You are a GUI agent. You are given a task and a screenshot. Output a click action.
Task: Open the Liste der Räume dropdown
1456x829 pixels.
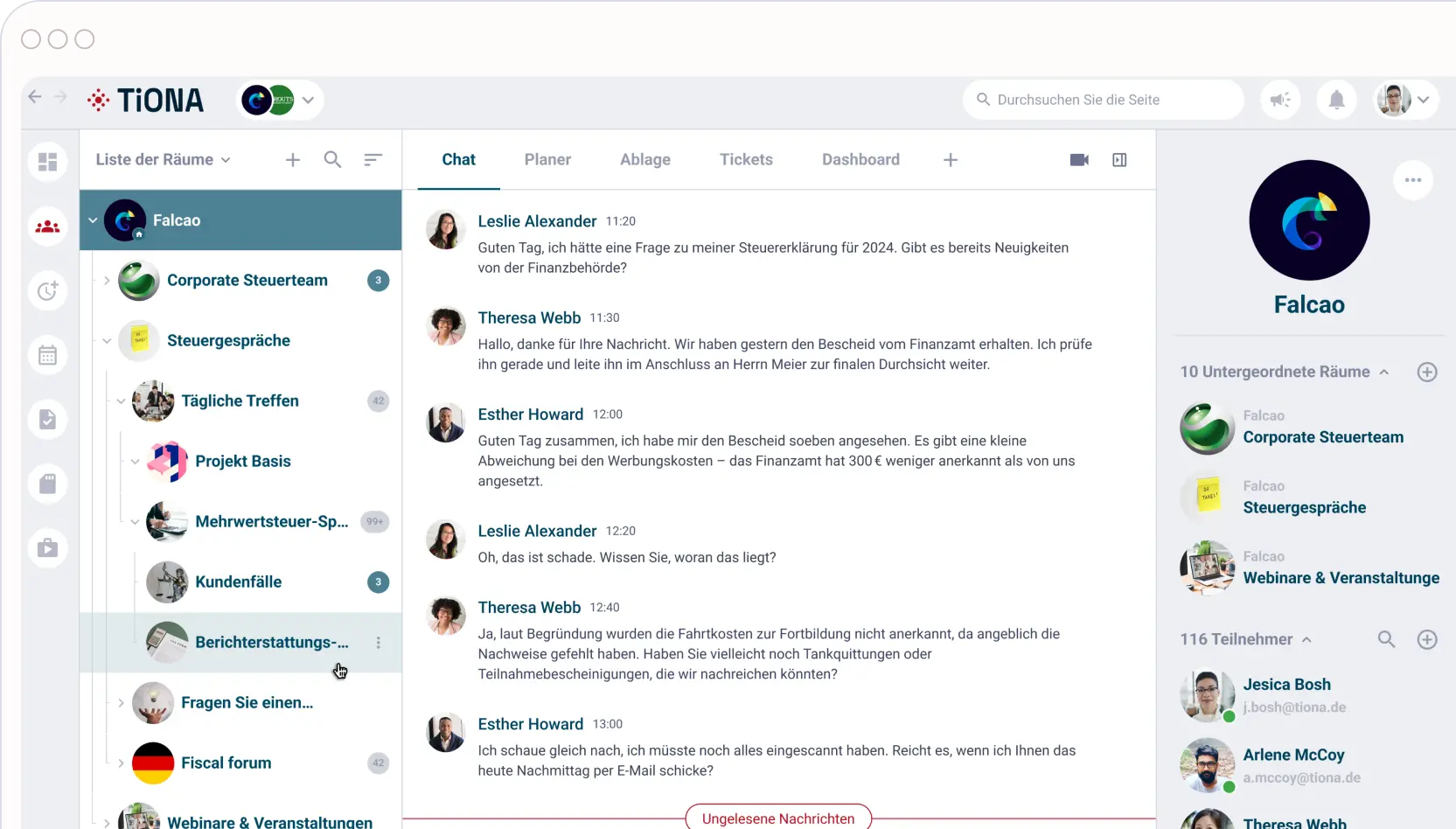(164, 160)
